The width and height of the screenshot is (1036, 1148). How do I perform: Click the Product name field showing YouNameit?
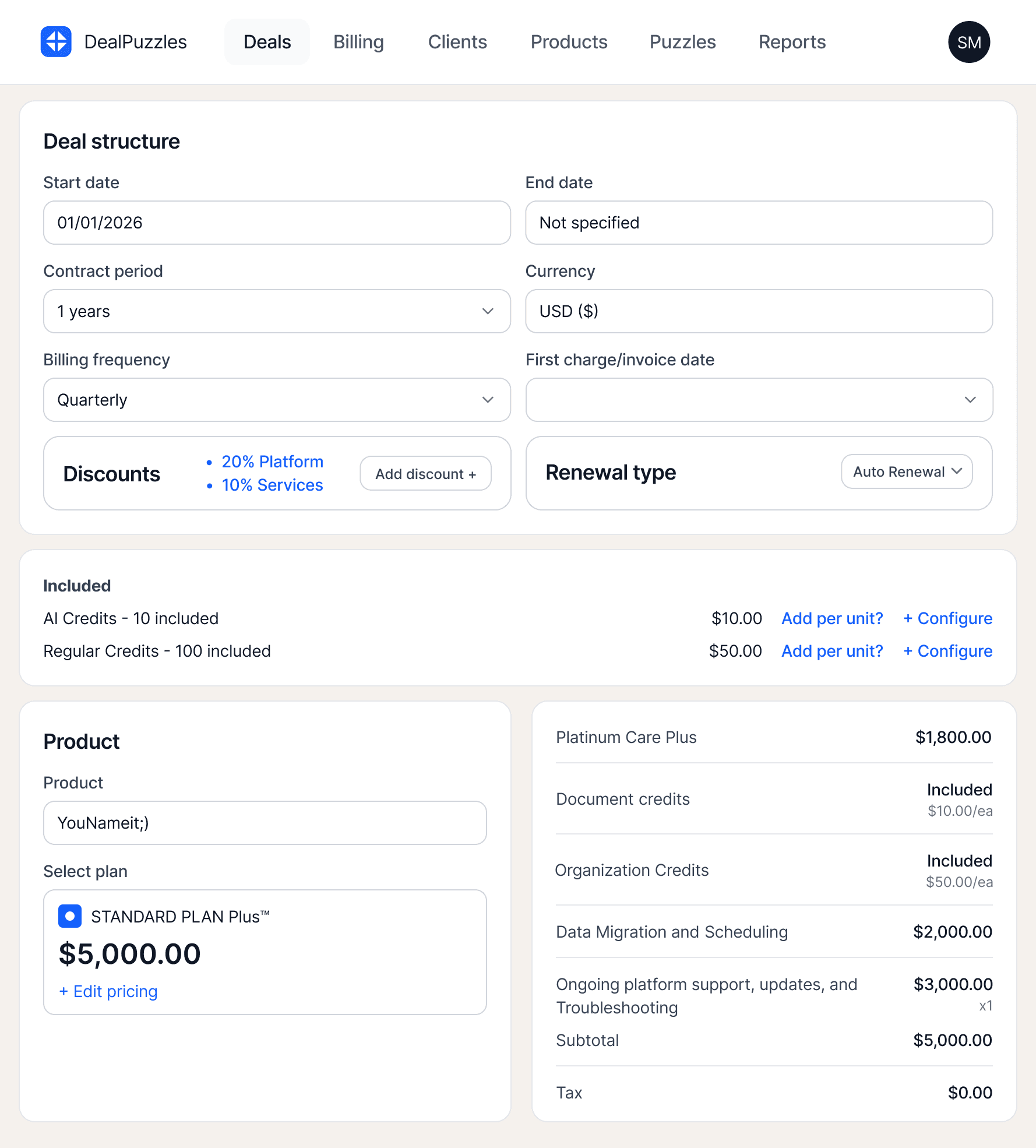pyautogui.click(x=265, y=823)
